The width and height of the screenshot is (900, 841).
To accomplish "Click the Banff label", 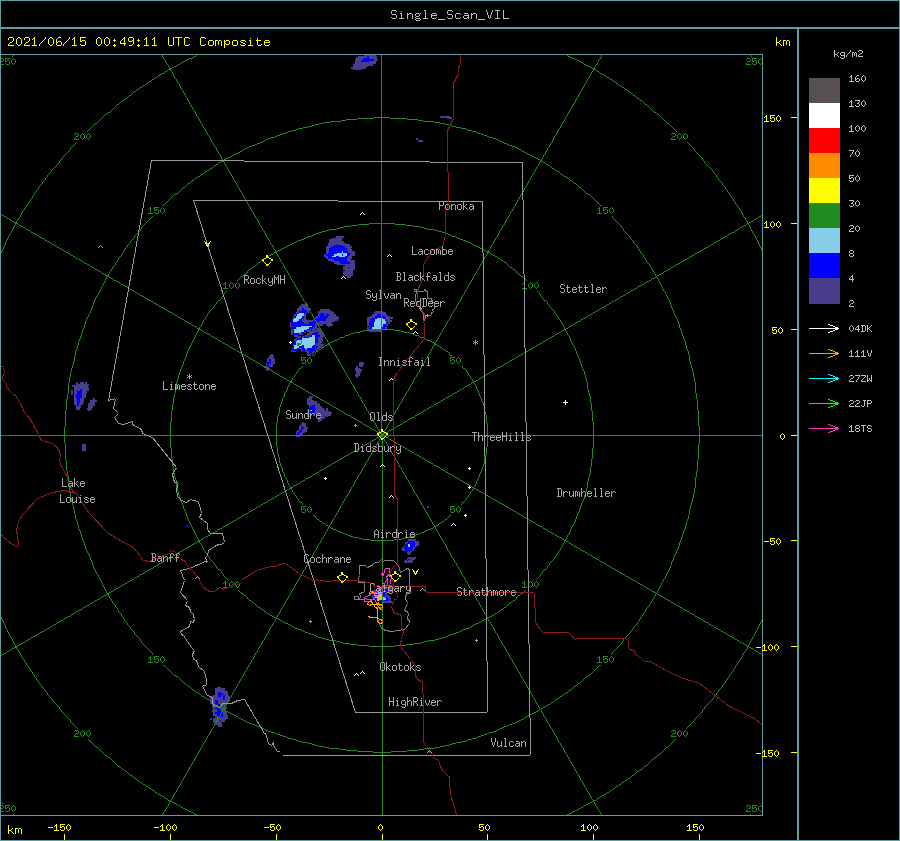I will click(165, 558).
